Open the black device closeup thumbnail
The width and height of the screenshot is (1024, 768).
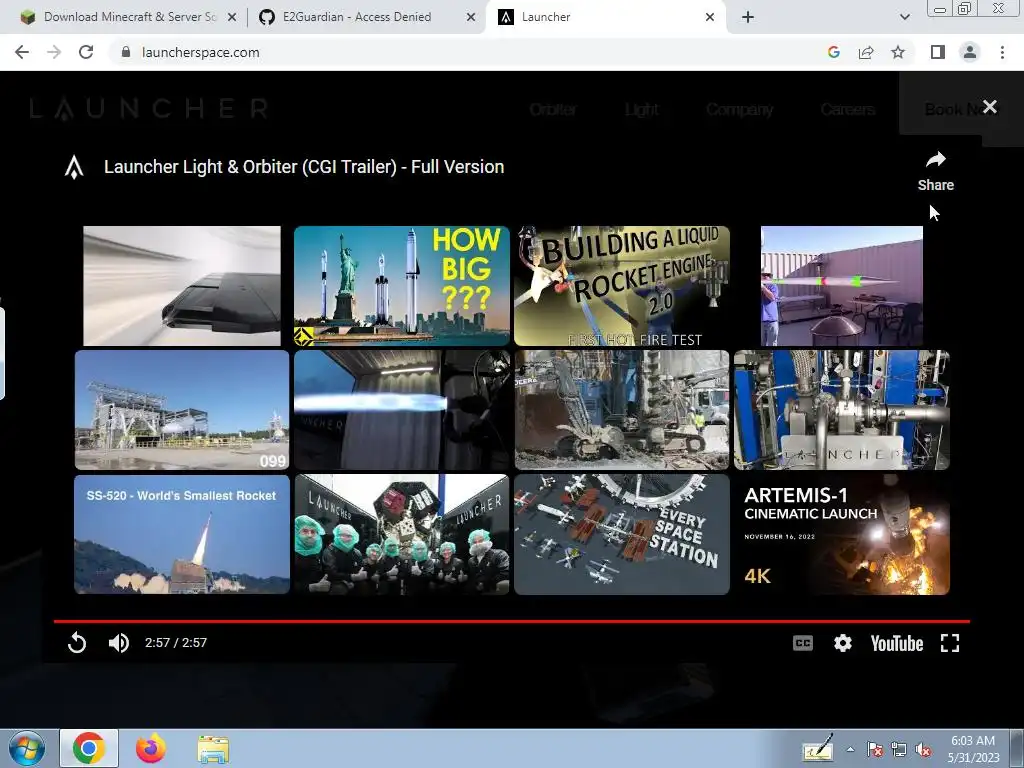pyautogui.click(x=182, y=285)
